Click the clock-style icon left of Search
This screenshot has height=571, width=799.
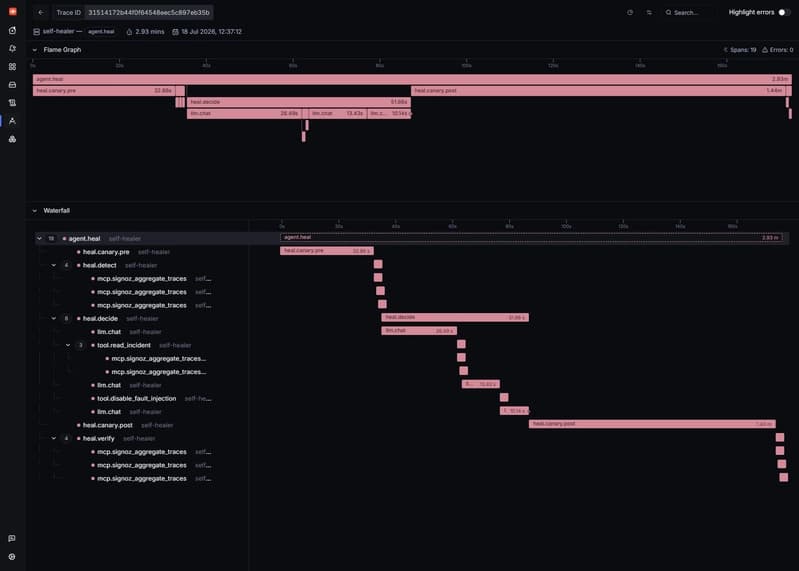[x=630, y=12]
